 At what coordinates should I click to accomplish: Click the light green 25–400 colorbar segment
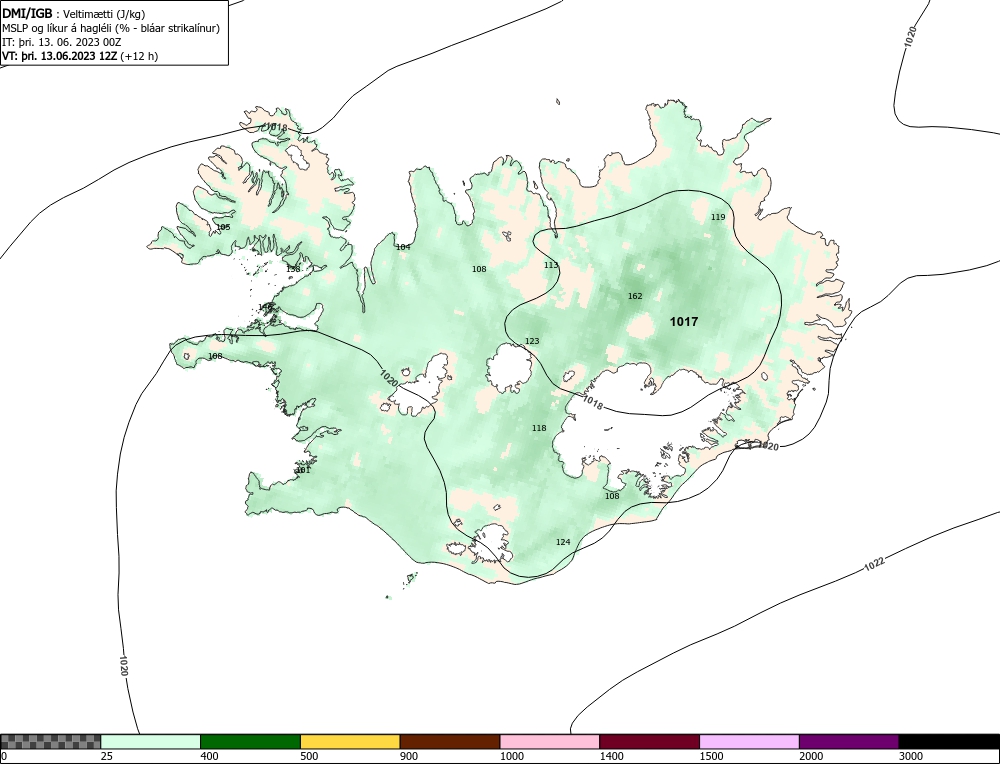(151, 742)
